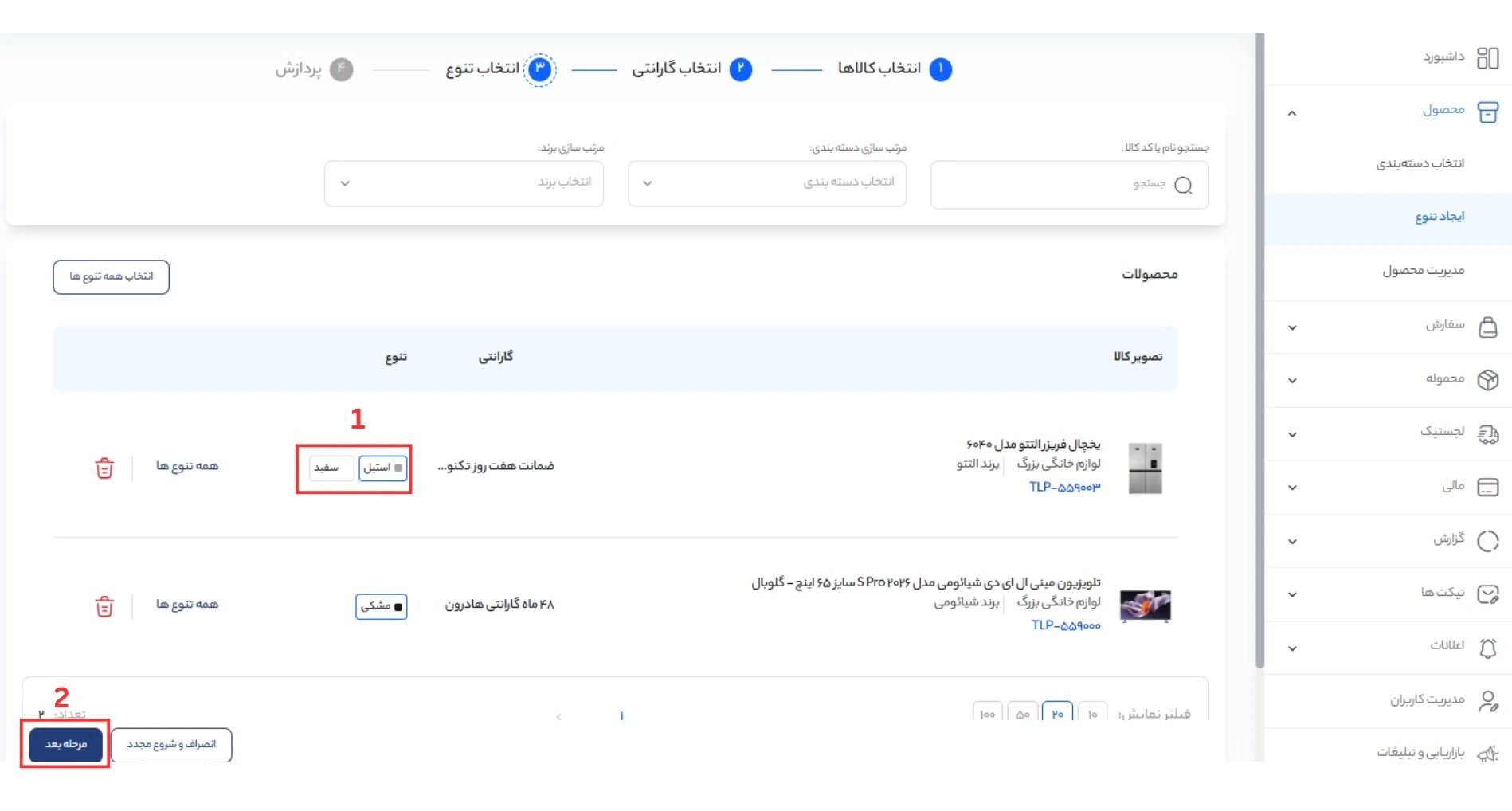Image resolution: width=1512 pixels, height=811 pixels.
Task: Expand the محموله sidebar chevron
Action: pyautogui.click(x=1292, y=381)
